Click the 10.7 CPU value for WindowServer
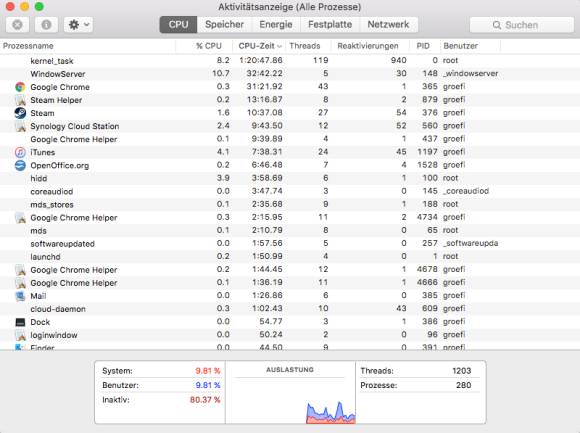 (x=221, y=74)
